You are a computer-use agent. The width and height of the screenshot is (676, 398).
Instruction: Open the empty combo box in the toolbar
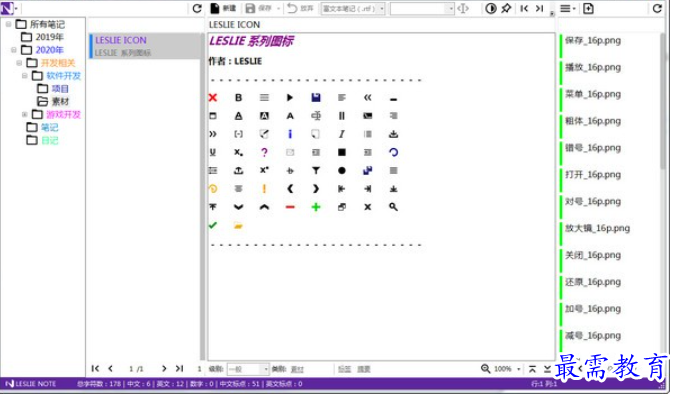click(x=422, y=9)
